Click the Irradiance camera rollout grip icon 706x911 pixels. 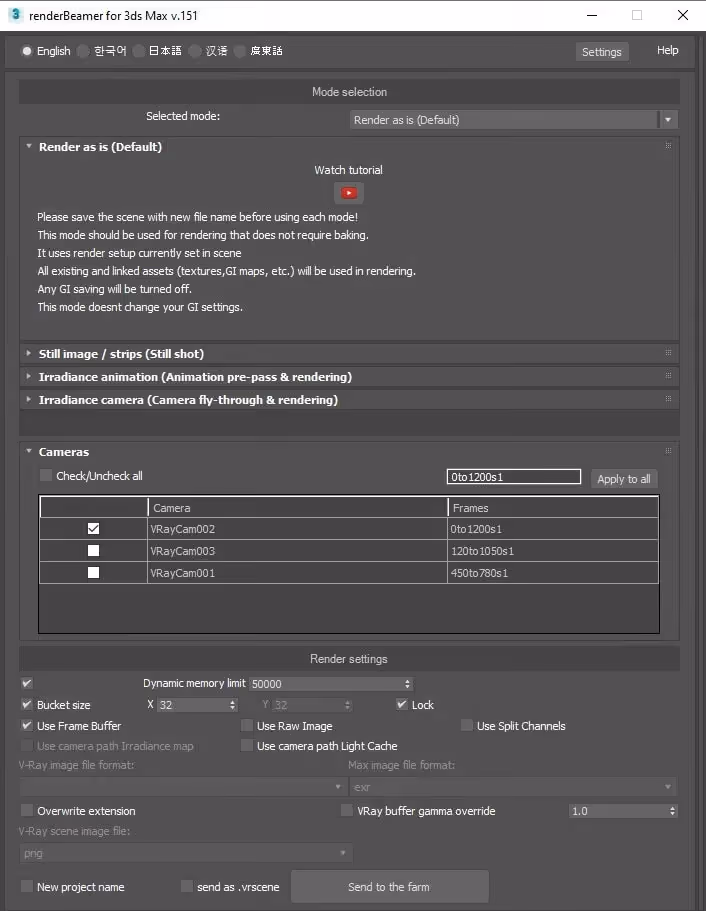668,399
